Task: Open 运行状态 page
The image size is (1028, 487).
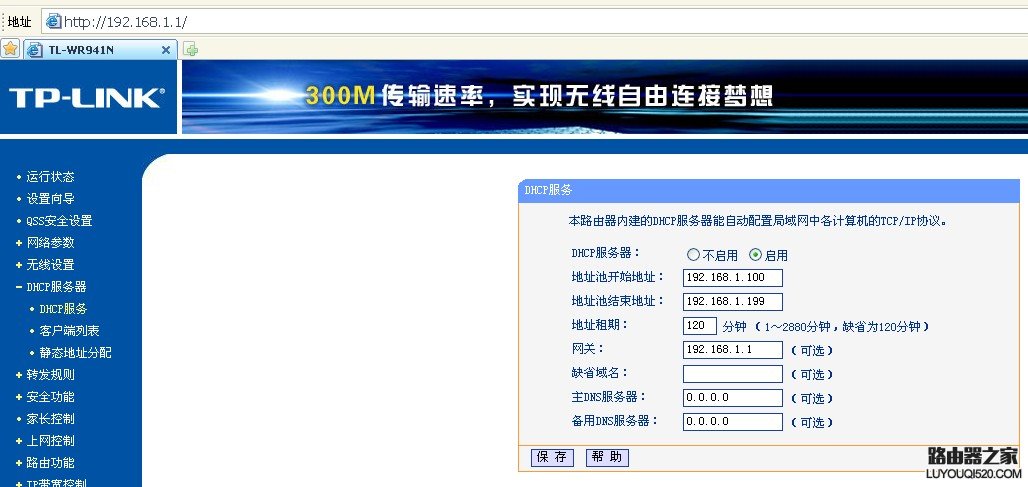Action: pos(50,177)
